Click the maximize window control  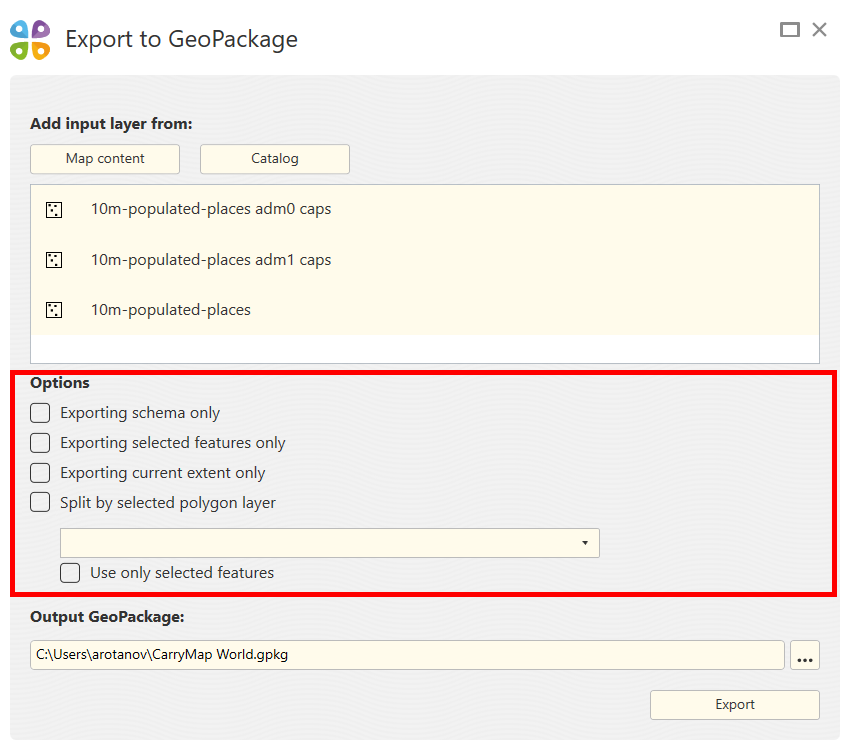coord(789,29)
